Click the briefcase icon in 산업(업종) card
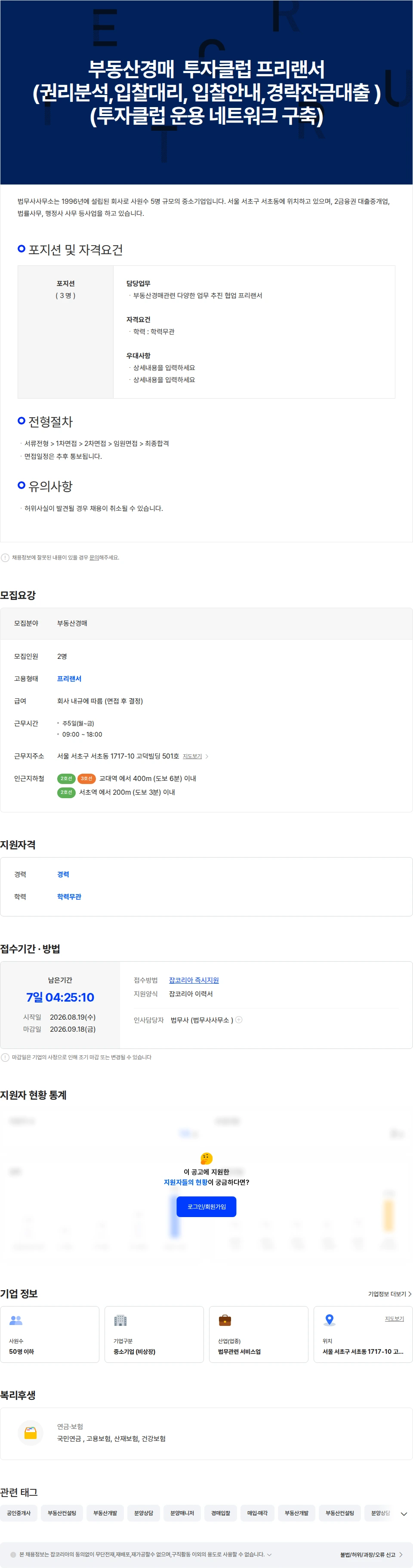 [225, 1320]
